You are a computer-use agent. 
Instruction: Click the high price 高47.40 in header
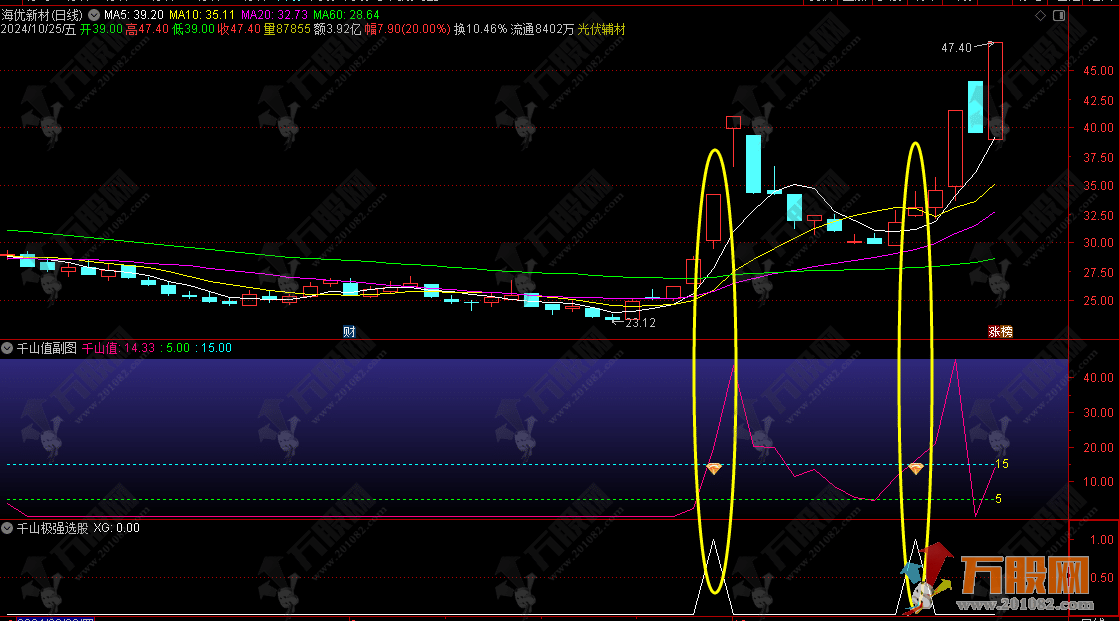pos(147,29)
